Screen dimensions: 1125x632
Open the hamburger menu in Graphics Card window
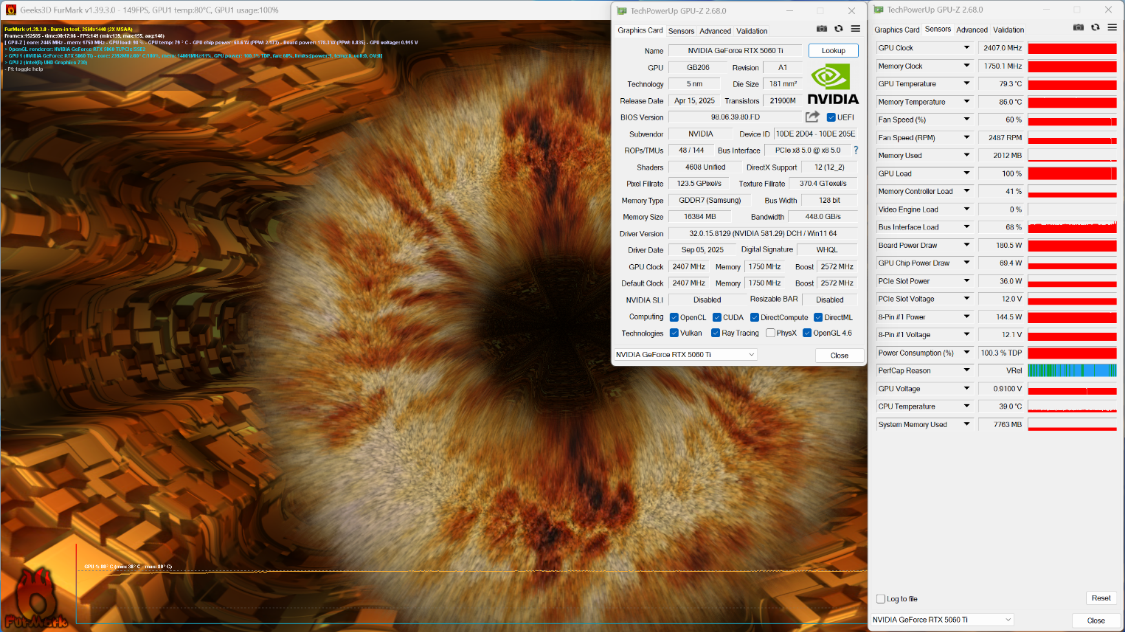click(855, 29)
